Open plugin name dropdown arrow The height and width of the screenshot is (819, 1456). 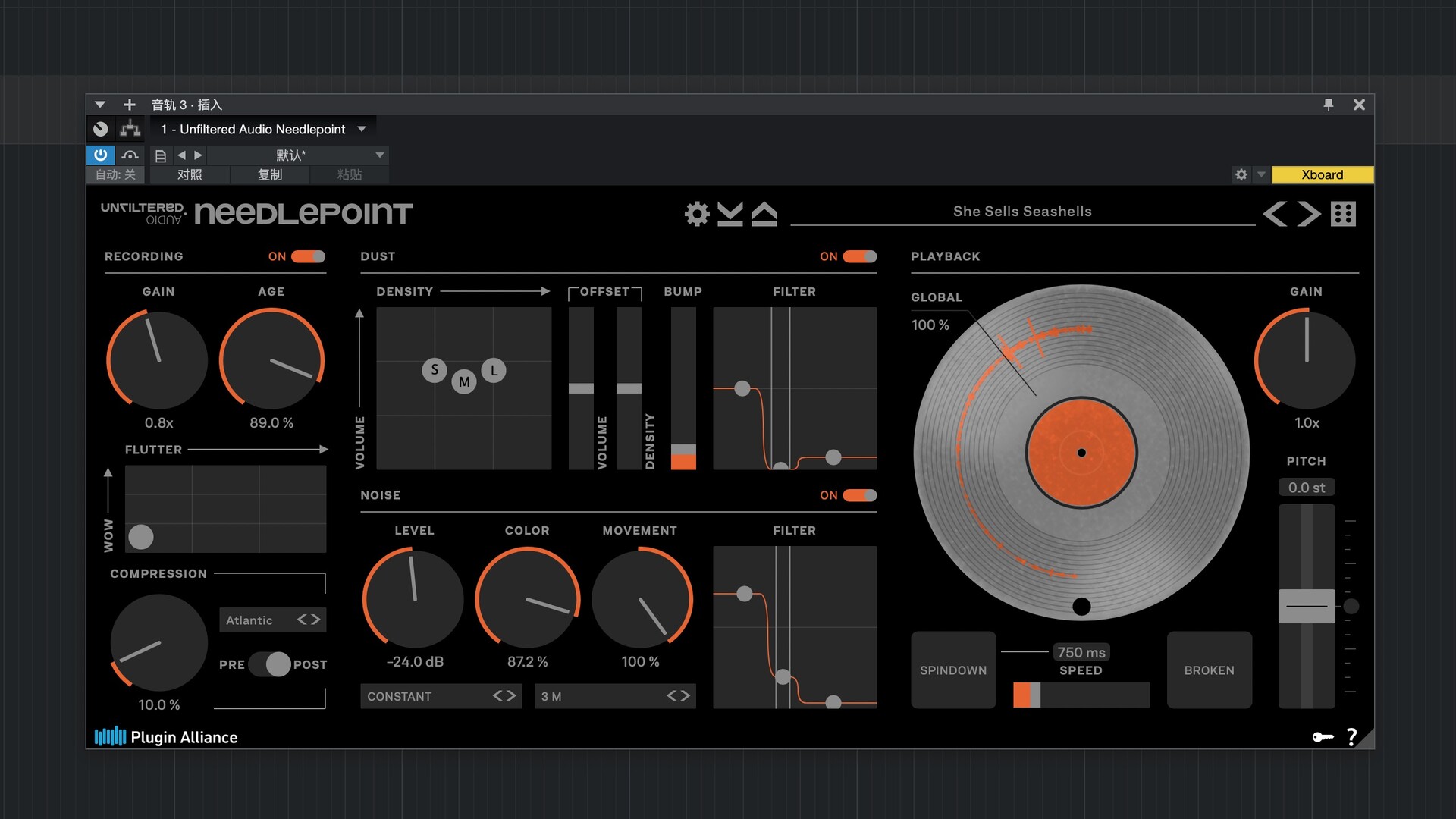362,129
